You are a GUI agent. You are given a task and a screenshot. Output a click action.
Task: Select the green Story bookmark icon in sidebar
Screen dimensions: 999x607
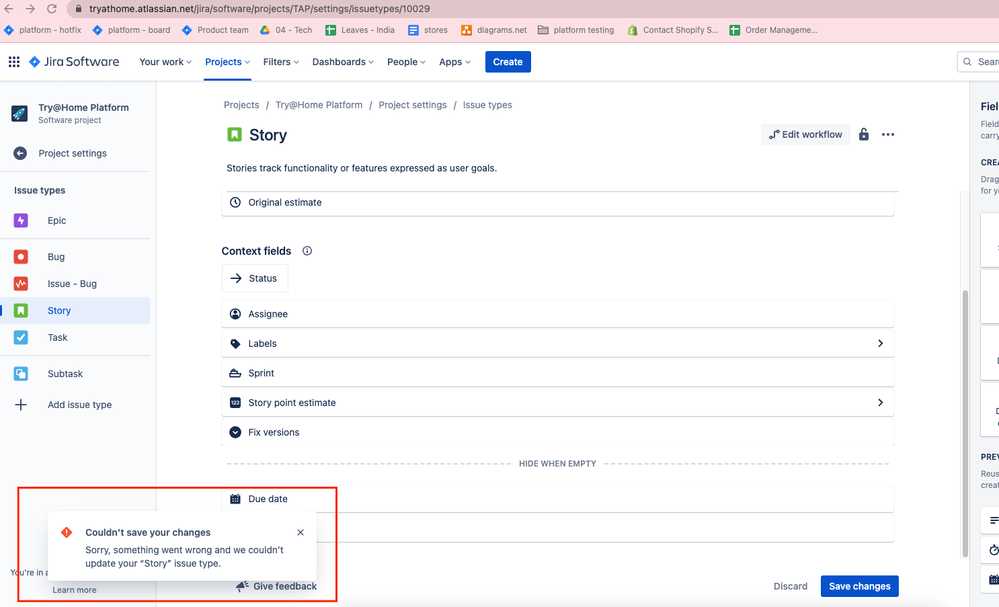(21, 310)
